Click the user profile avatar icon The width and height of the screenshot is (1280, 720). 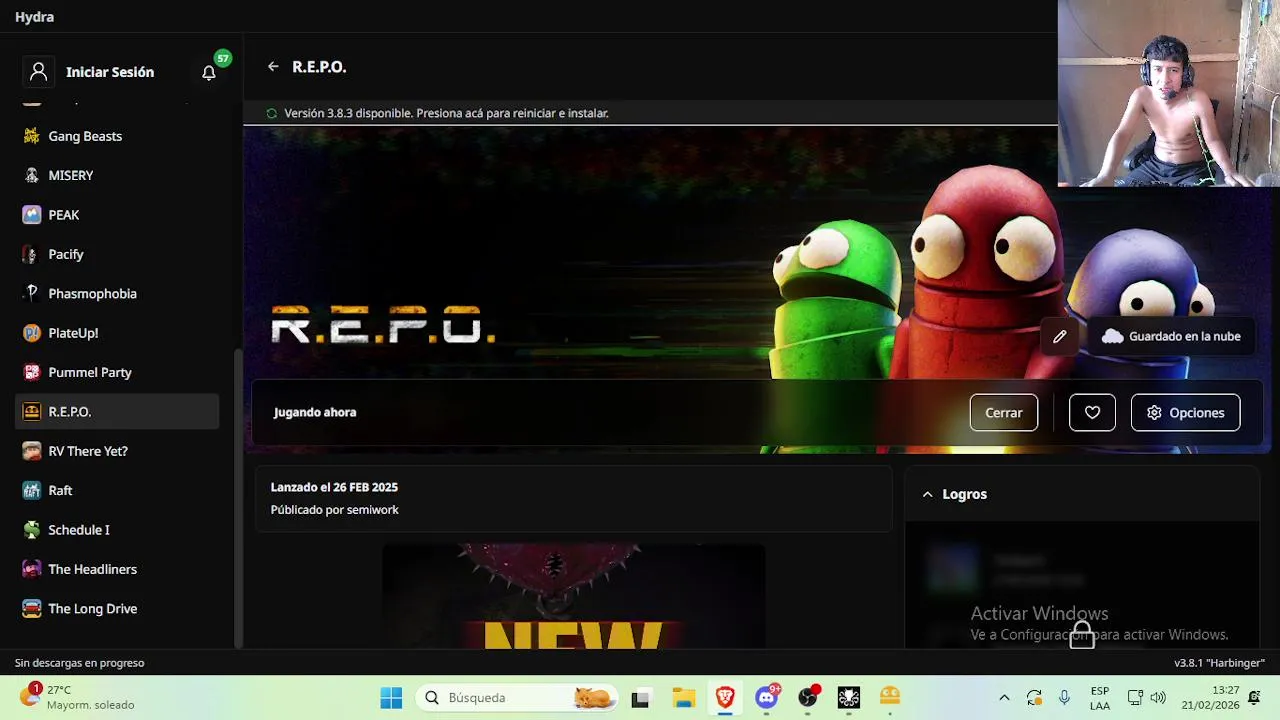click(39, 72)
